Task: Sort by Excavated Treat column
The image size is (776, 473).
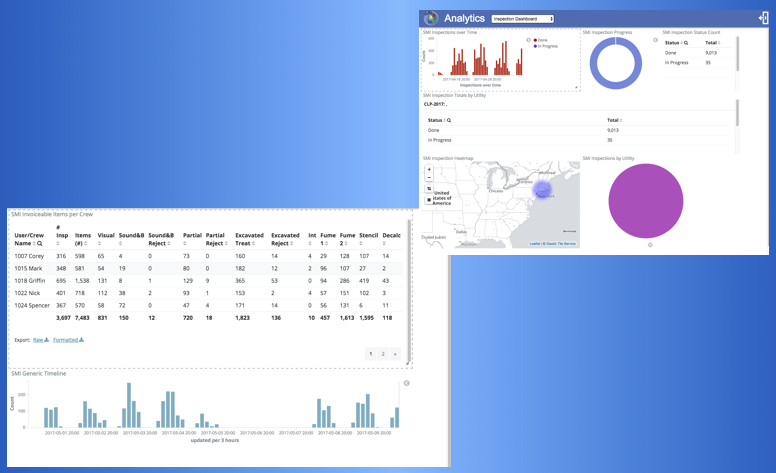Action: point(253,243)
